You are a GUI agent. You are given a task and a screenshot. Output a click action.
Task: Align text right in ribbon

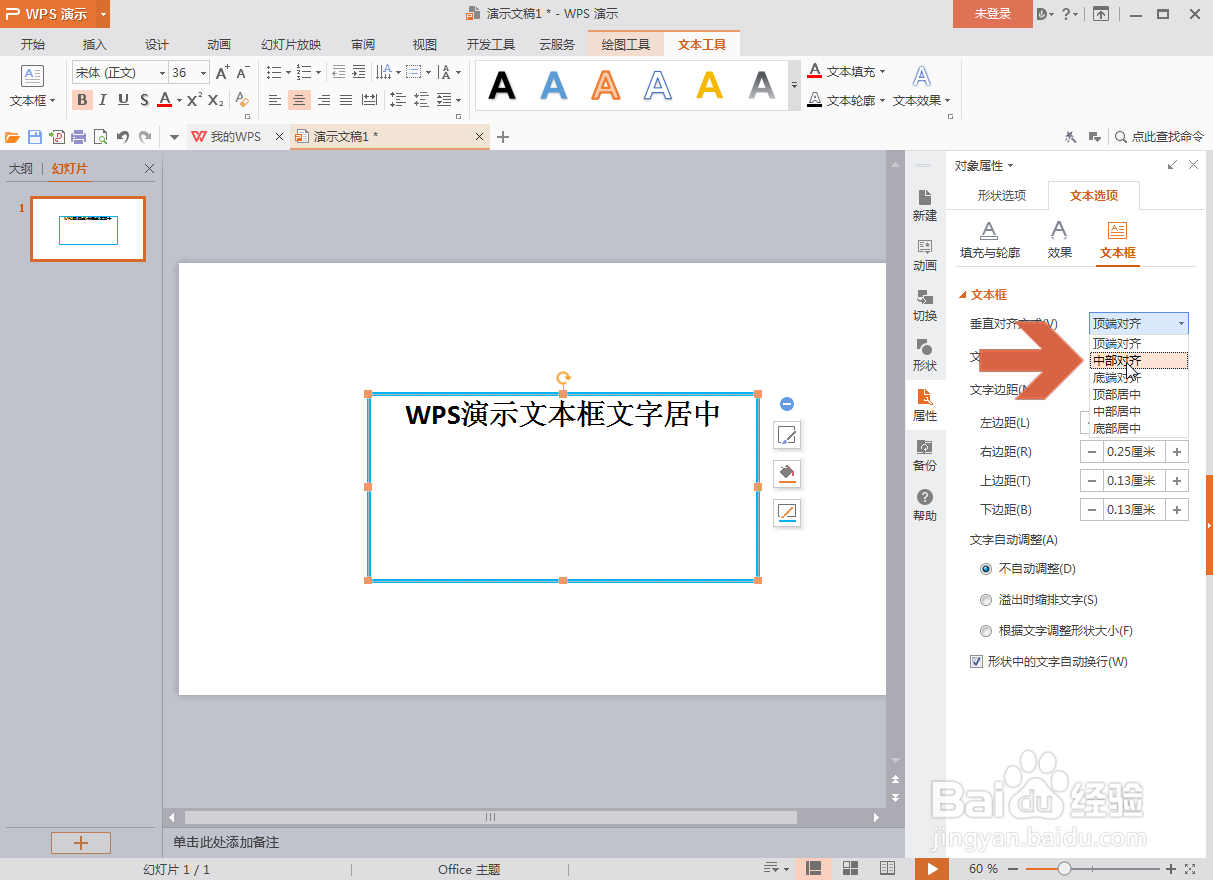pos(323,100)
